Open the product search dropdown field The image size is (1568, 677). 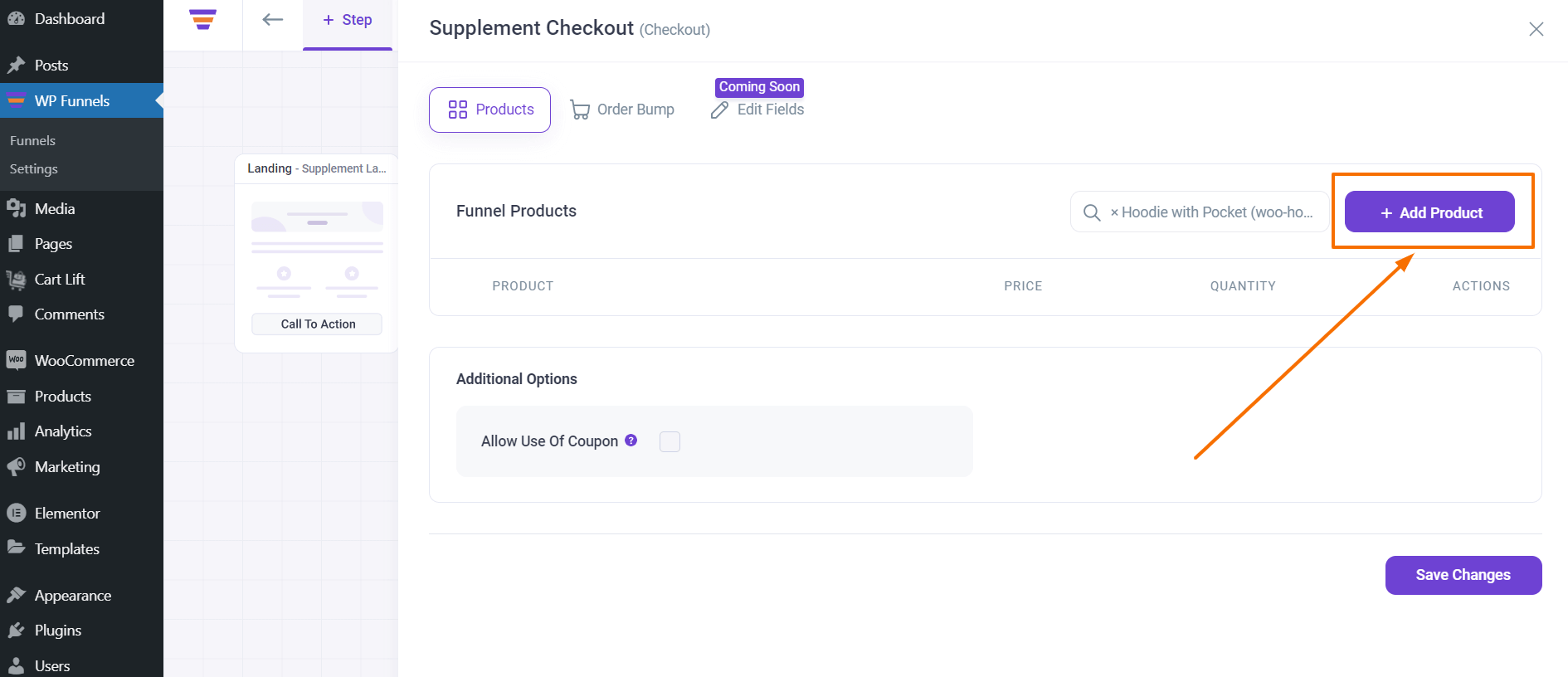1200,212
